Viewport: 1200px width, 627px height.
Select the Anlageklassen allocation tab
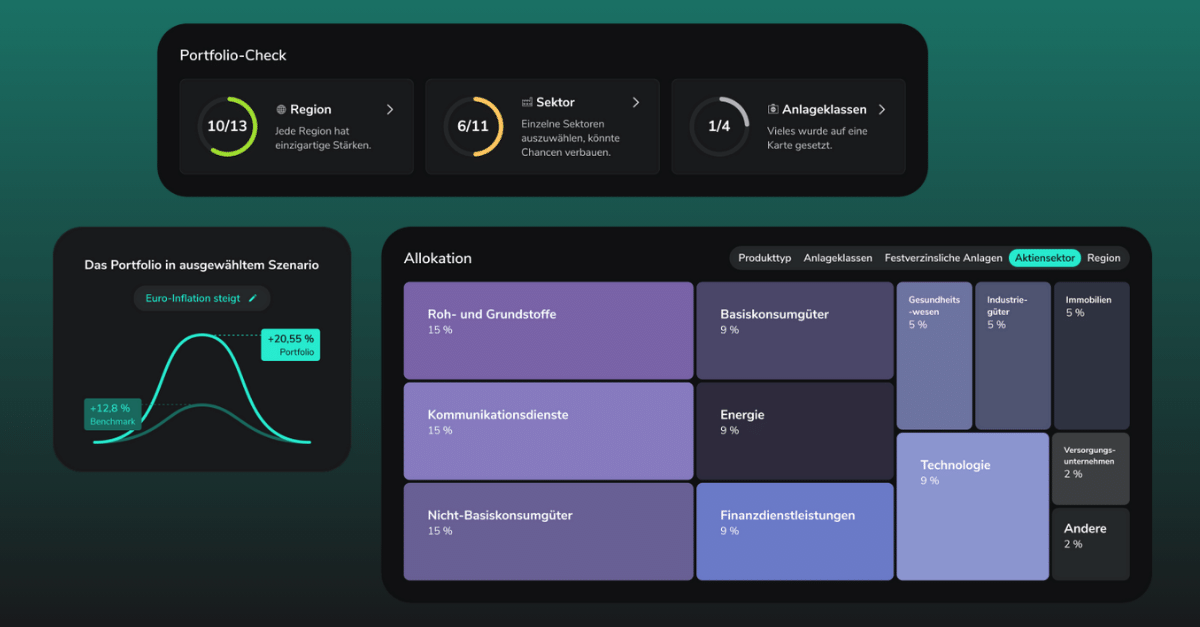838,258
